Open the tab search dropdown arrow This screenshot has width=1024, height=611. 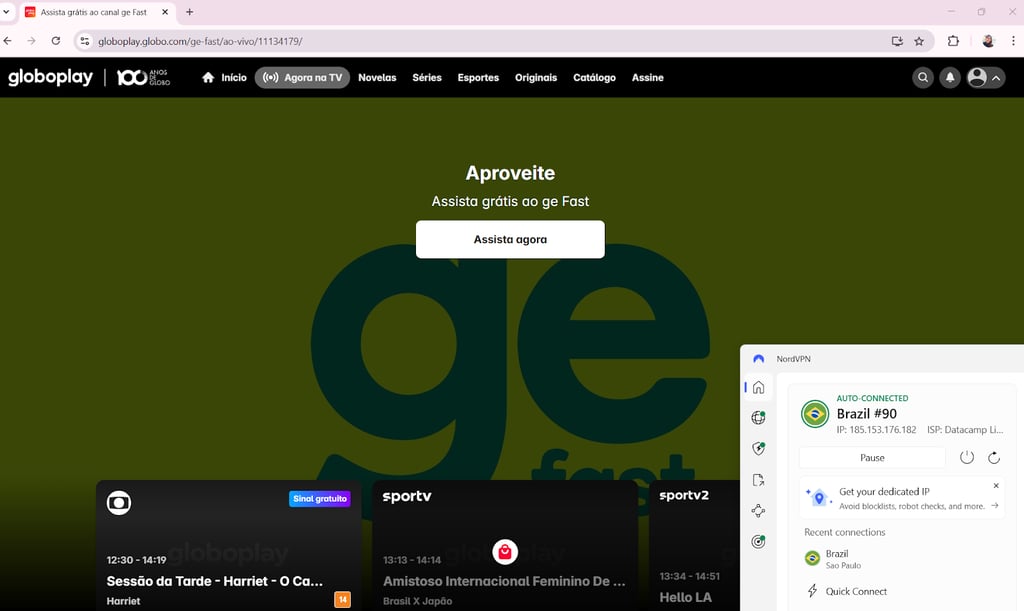(x=7, y=12)
